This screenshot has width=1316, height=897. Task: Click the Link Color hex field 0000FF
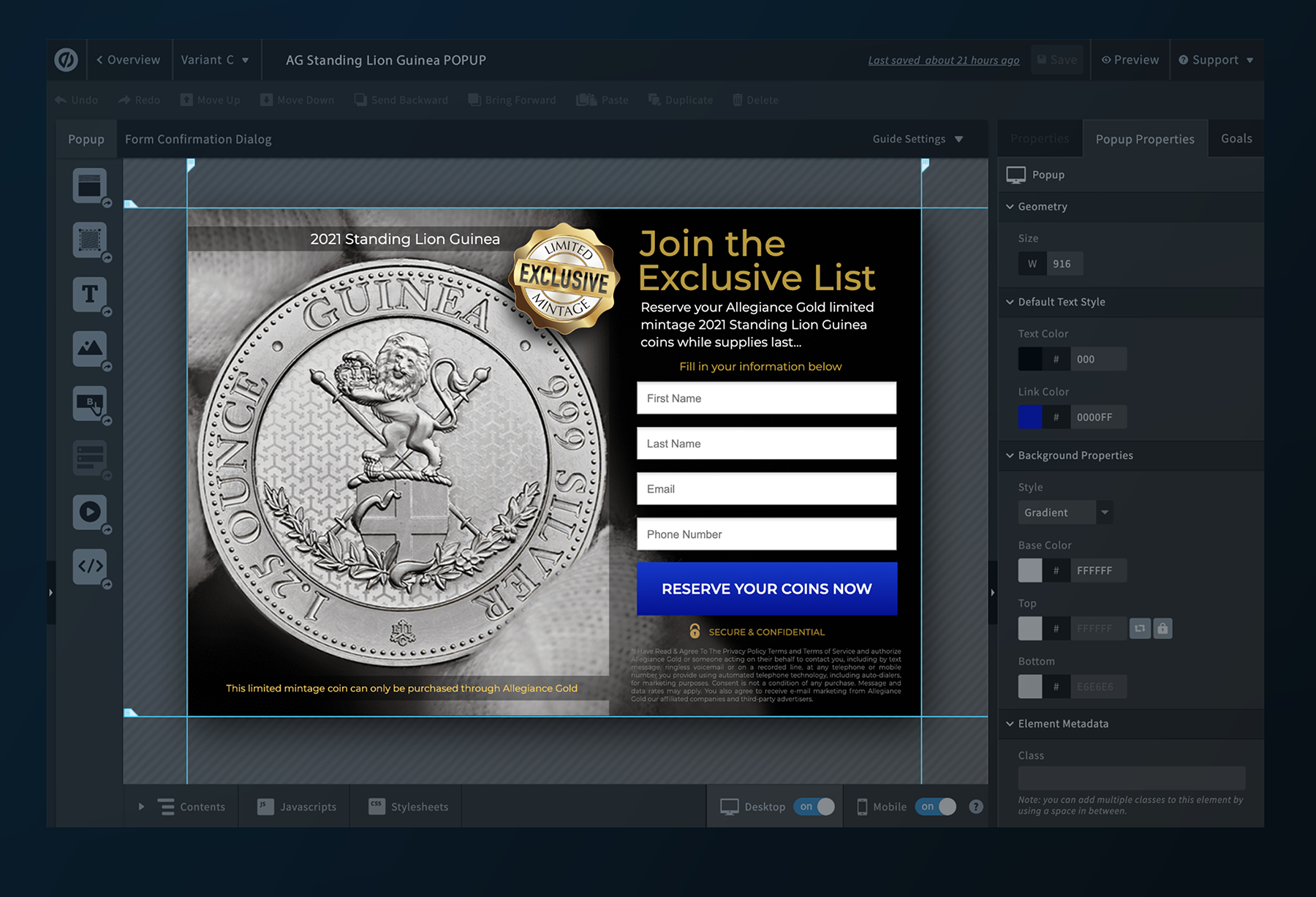pos(1099,417)
